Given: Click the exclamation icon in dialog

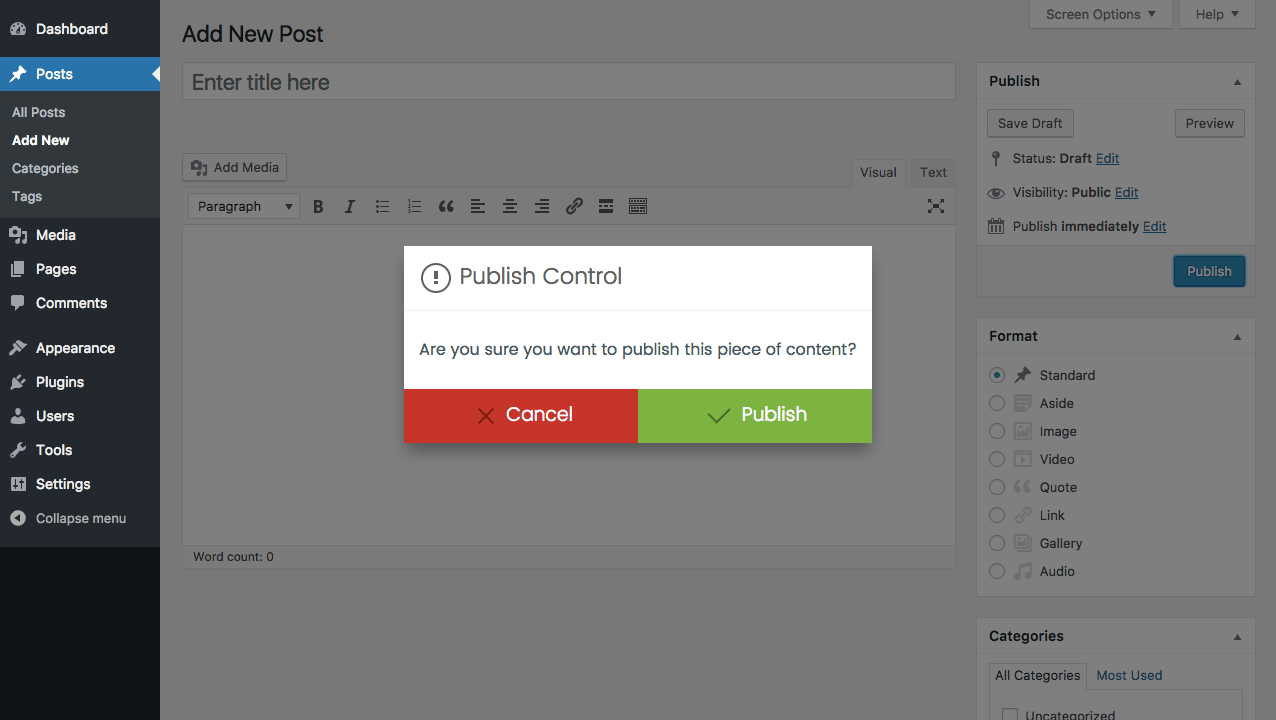Looking at the screenshot, I should tap(436, 277).
